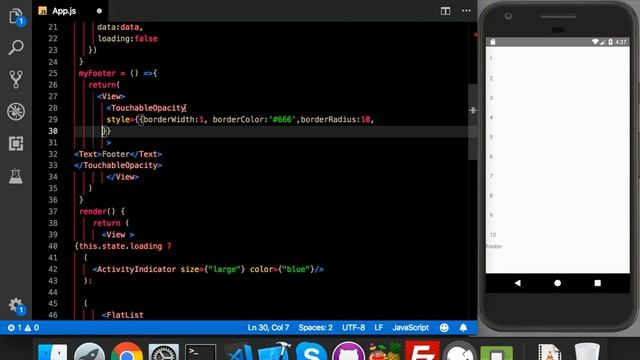Click the borderColor '#666' value
Image resolution: width=640 pixels, height=360 pixels.
[x=282, y=120]
